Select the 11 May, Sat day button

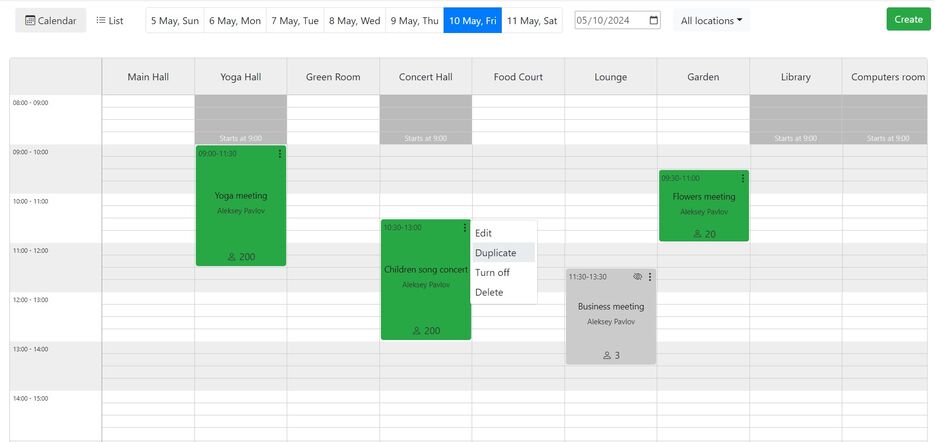532,20
